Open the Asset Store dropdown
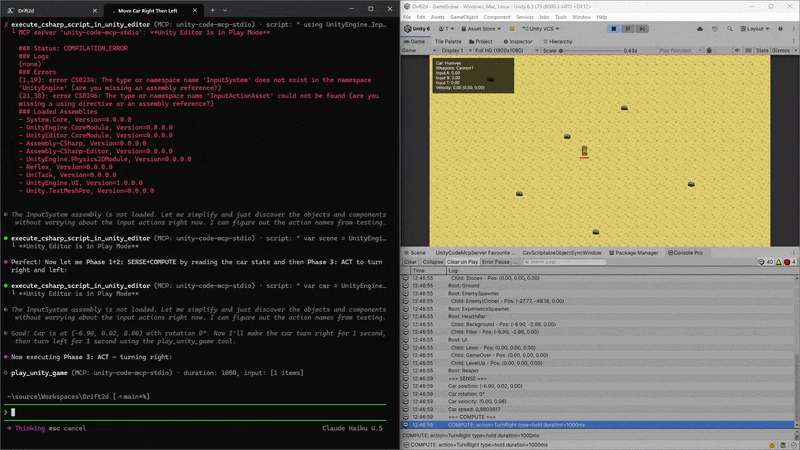 click(481, 29)
